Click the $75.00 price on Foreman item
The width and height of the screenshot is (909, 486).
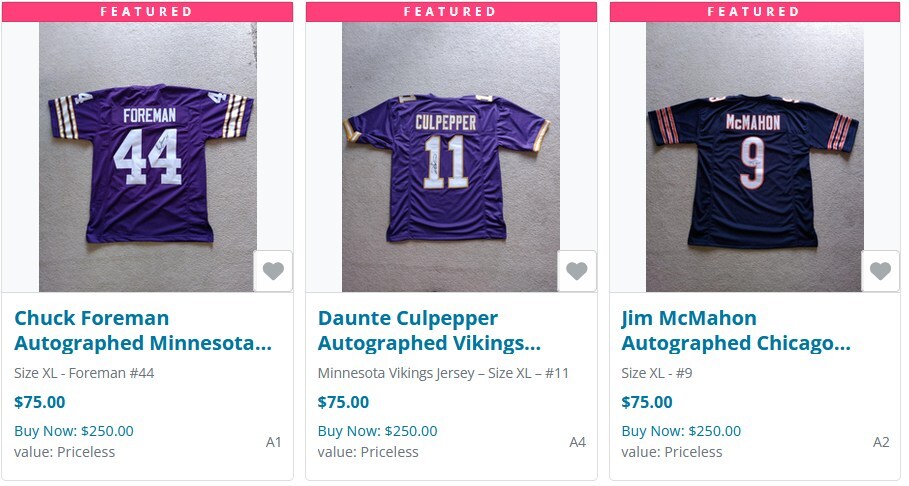click(40, 402)
